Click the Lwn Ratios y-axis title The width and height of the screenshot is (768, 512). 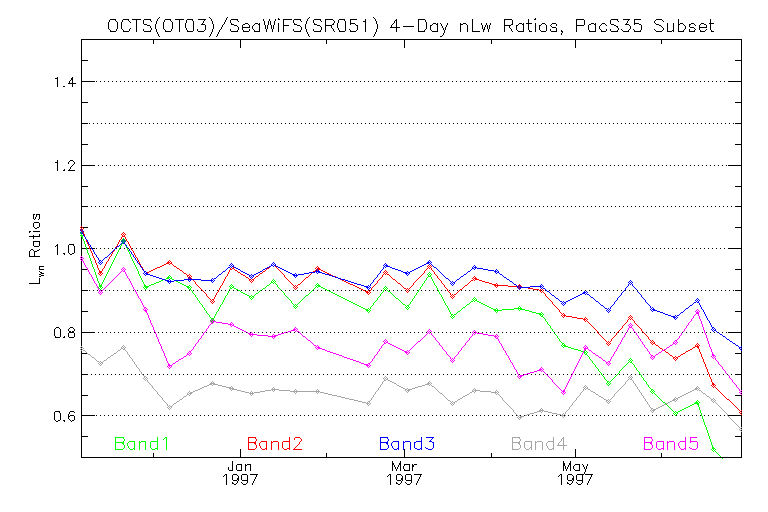tap(36, 248)
